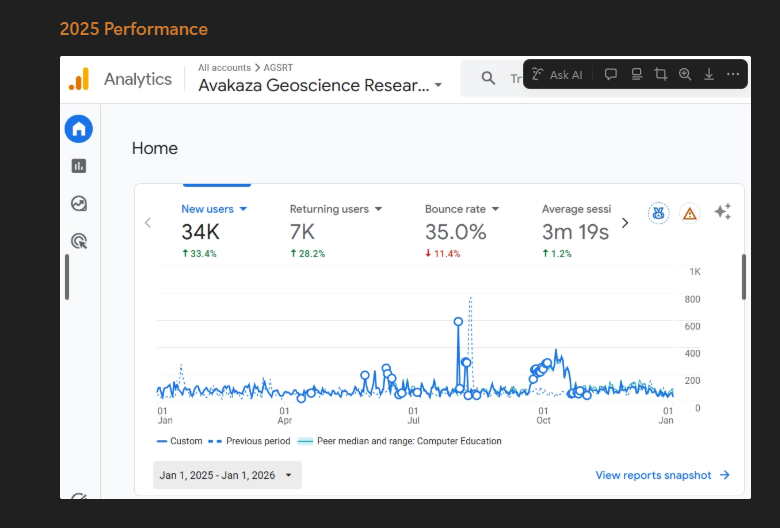Click the Custom legend entry

tap(180, 441)
